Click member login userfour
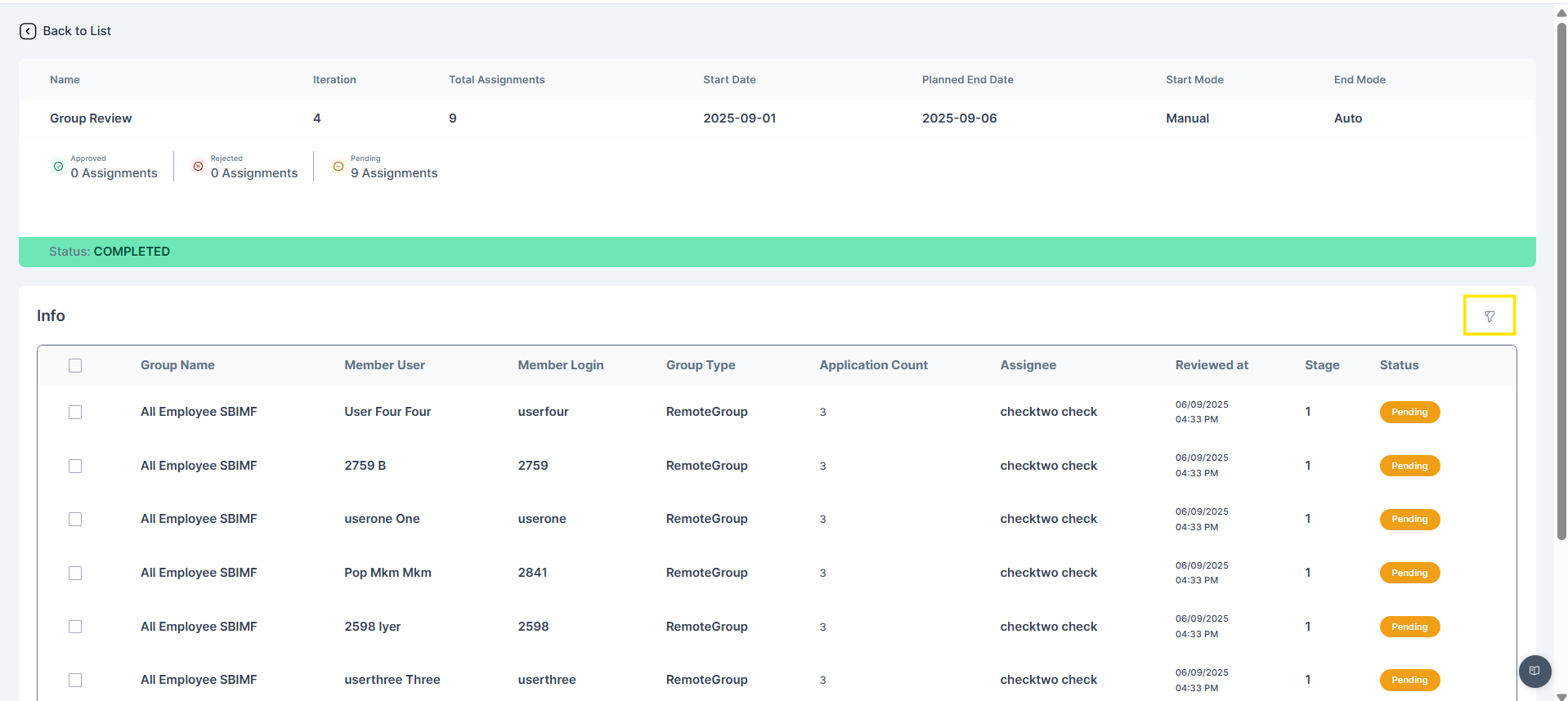The width and height of the screenshot is (1568, 701). (x=543, y=412)
